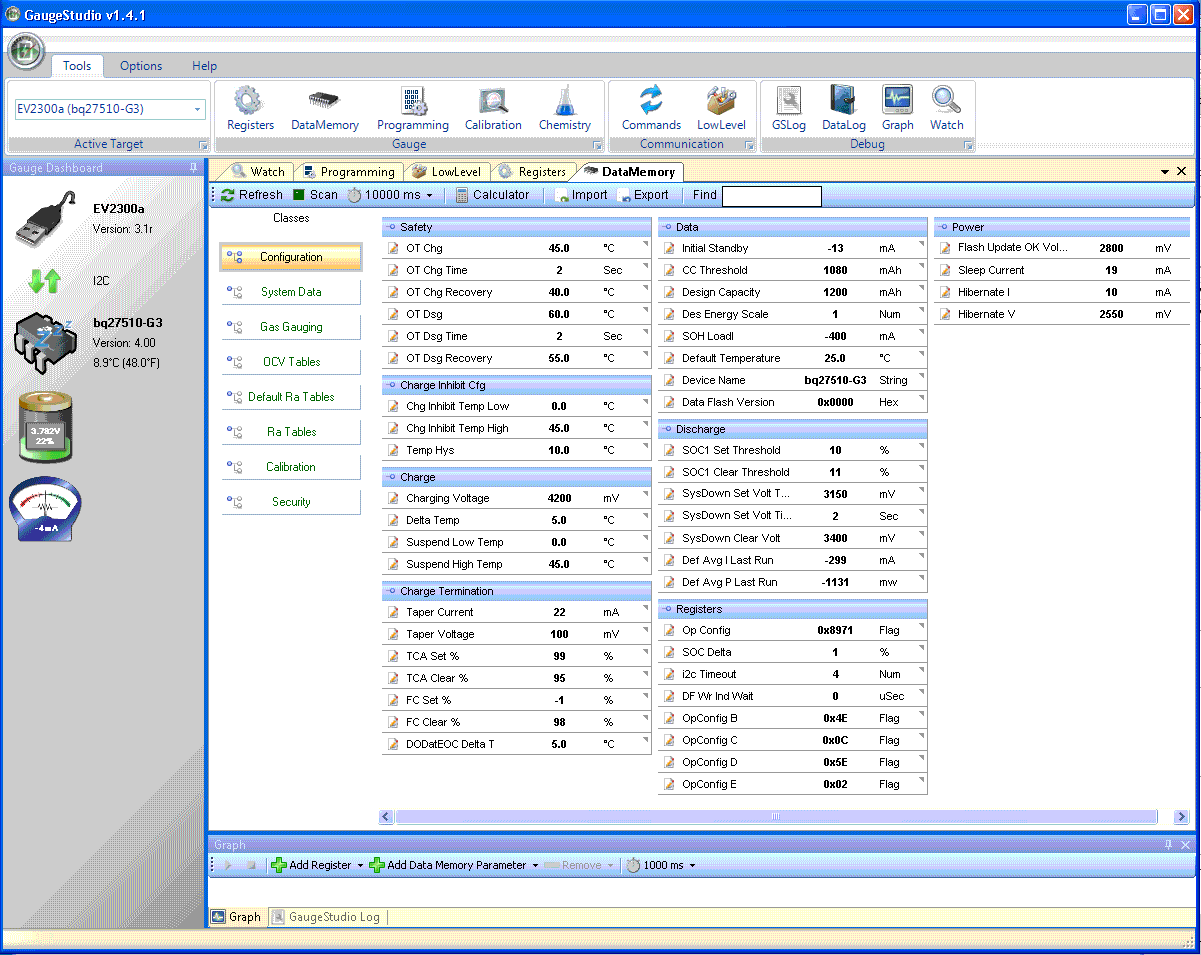The width and height of the screenshot is (1201, 955).
Task: Select the Default Ra Tables class
Action: [291, 397]
